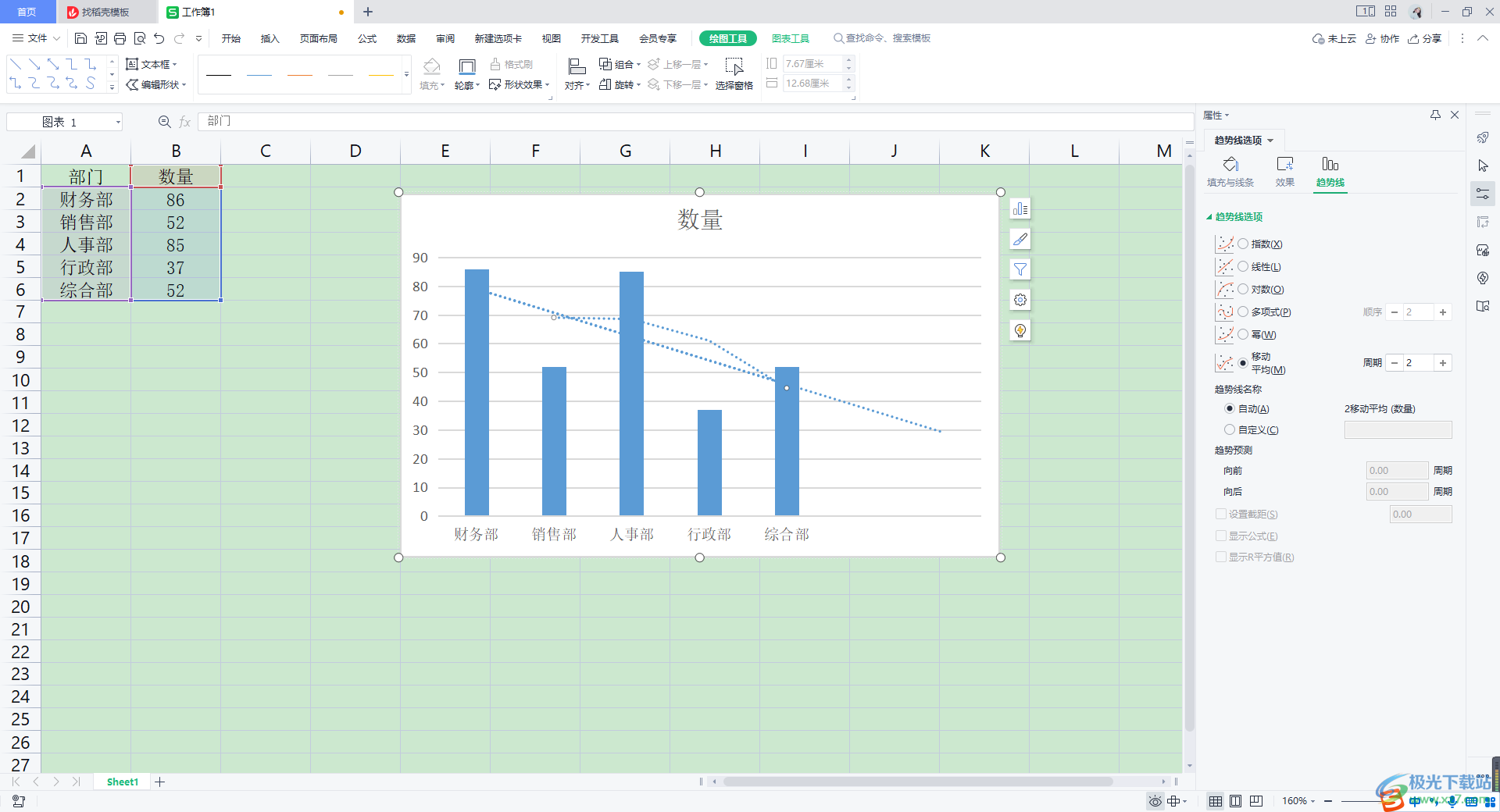1500x812 pixels.
Task: Click the Collaborate (协作) button
Action: click(x=1383, y=38)
